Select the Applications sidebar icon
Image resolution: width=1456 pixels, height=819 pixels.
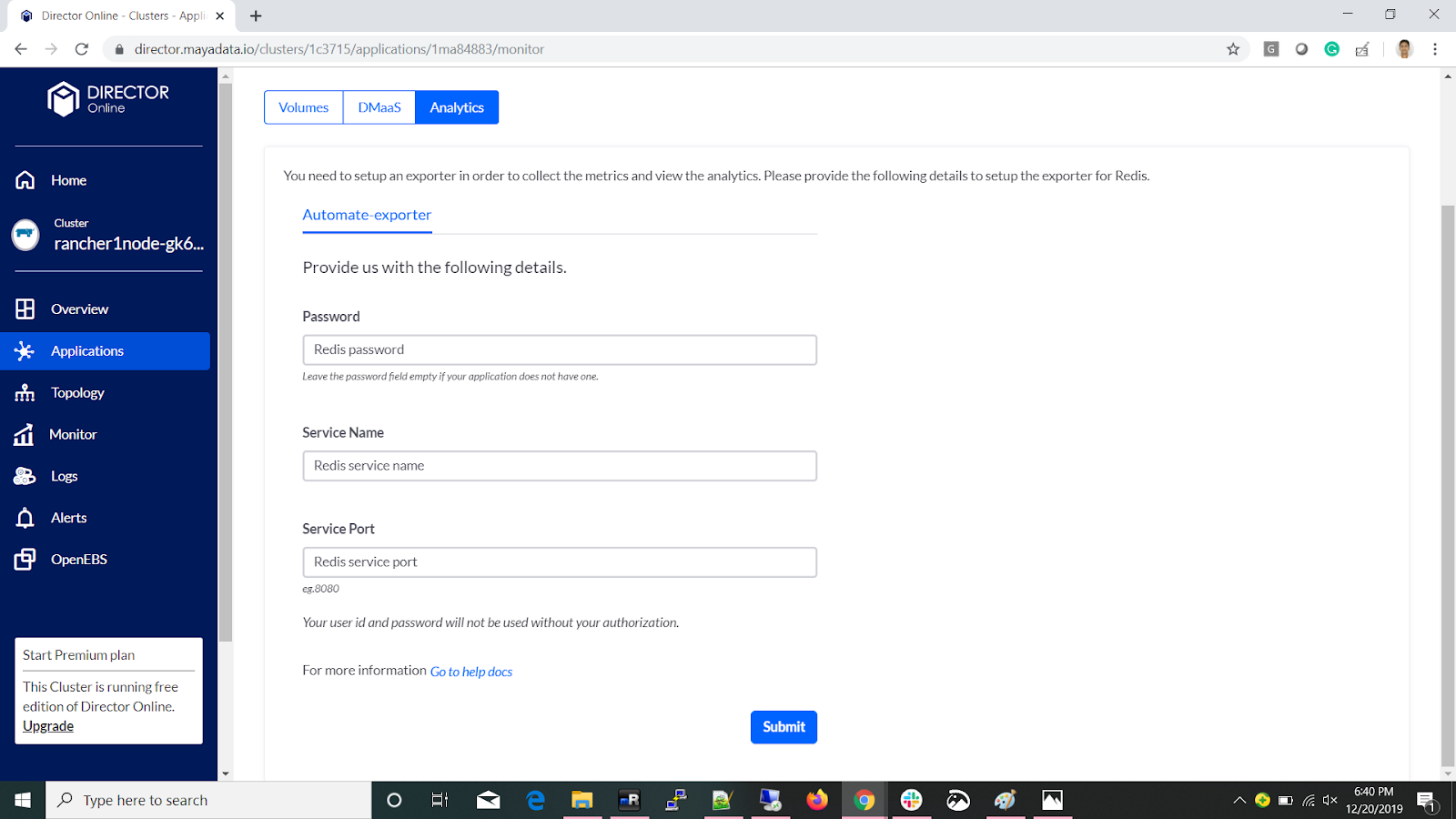[x=25, y=351]
